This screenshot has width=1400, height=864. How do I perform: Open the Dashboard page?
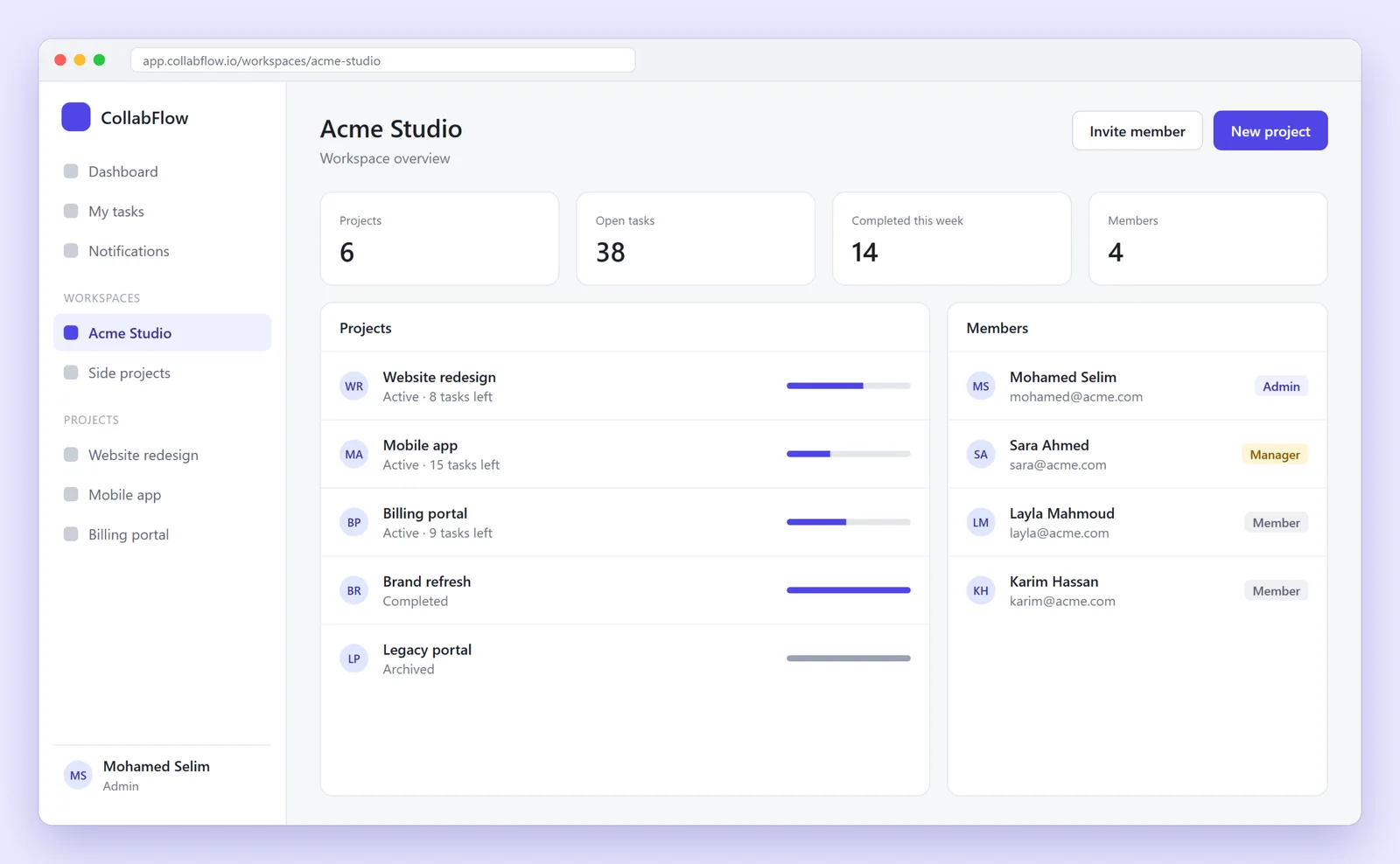point(162,171)
